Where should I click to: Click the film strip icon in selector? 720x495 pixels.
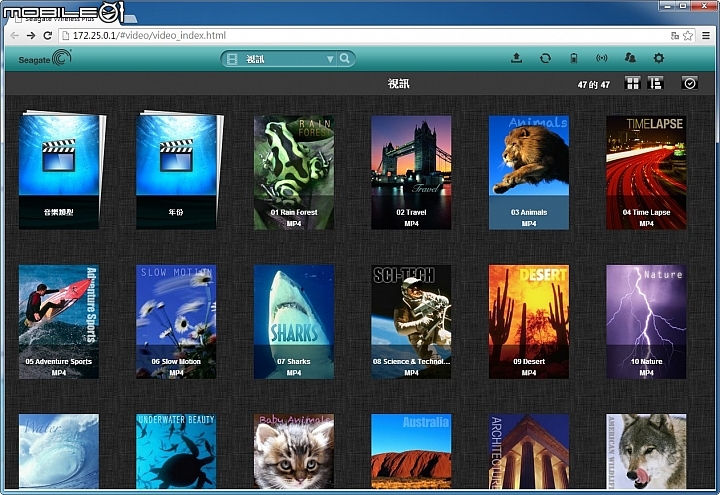pyautogui.click(x=232, y=59)
